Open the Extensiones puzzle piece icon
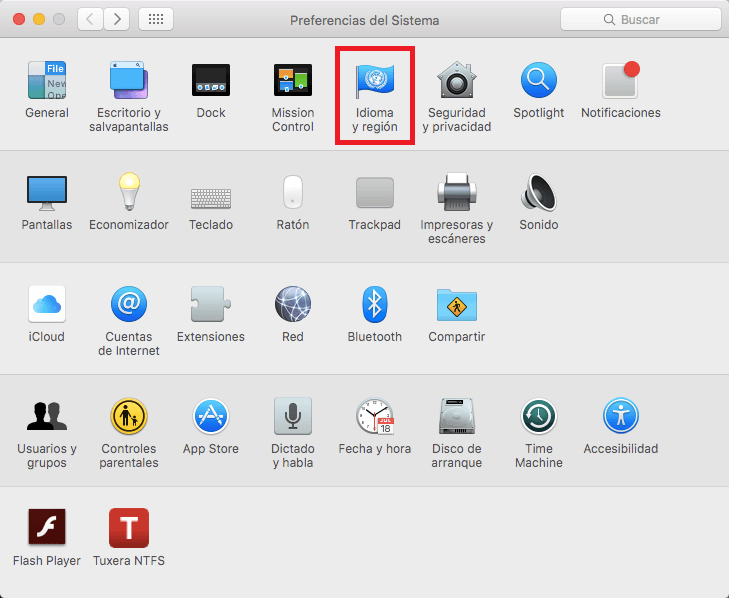The image size is (729, 598). (x=211, y=304)
